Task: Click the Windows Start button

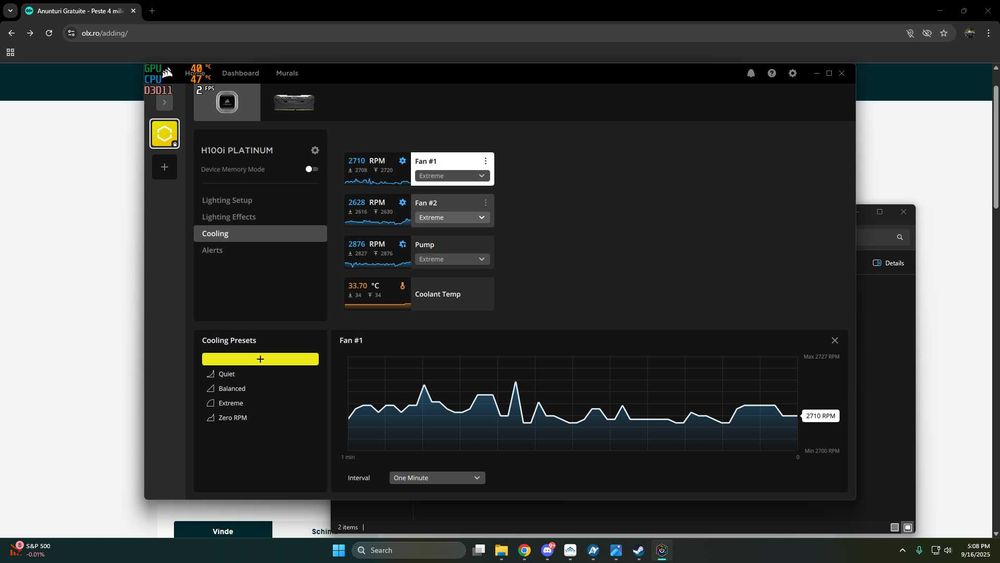Action: tap(339, 550)
